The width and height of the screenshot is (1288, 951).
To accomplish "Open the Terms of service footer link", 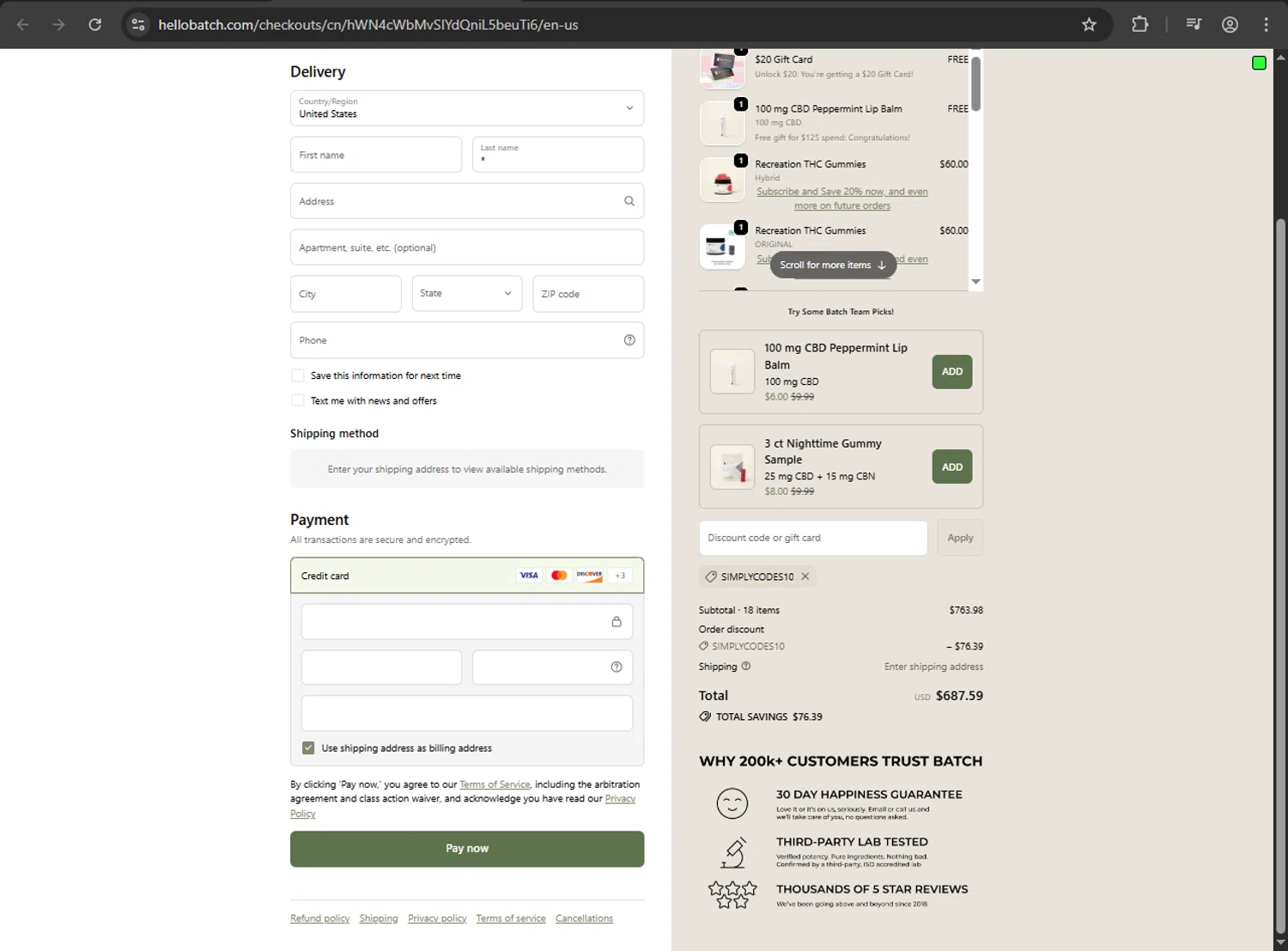I will pyautogui.click(x=511, y=918).
